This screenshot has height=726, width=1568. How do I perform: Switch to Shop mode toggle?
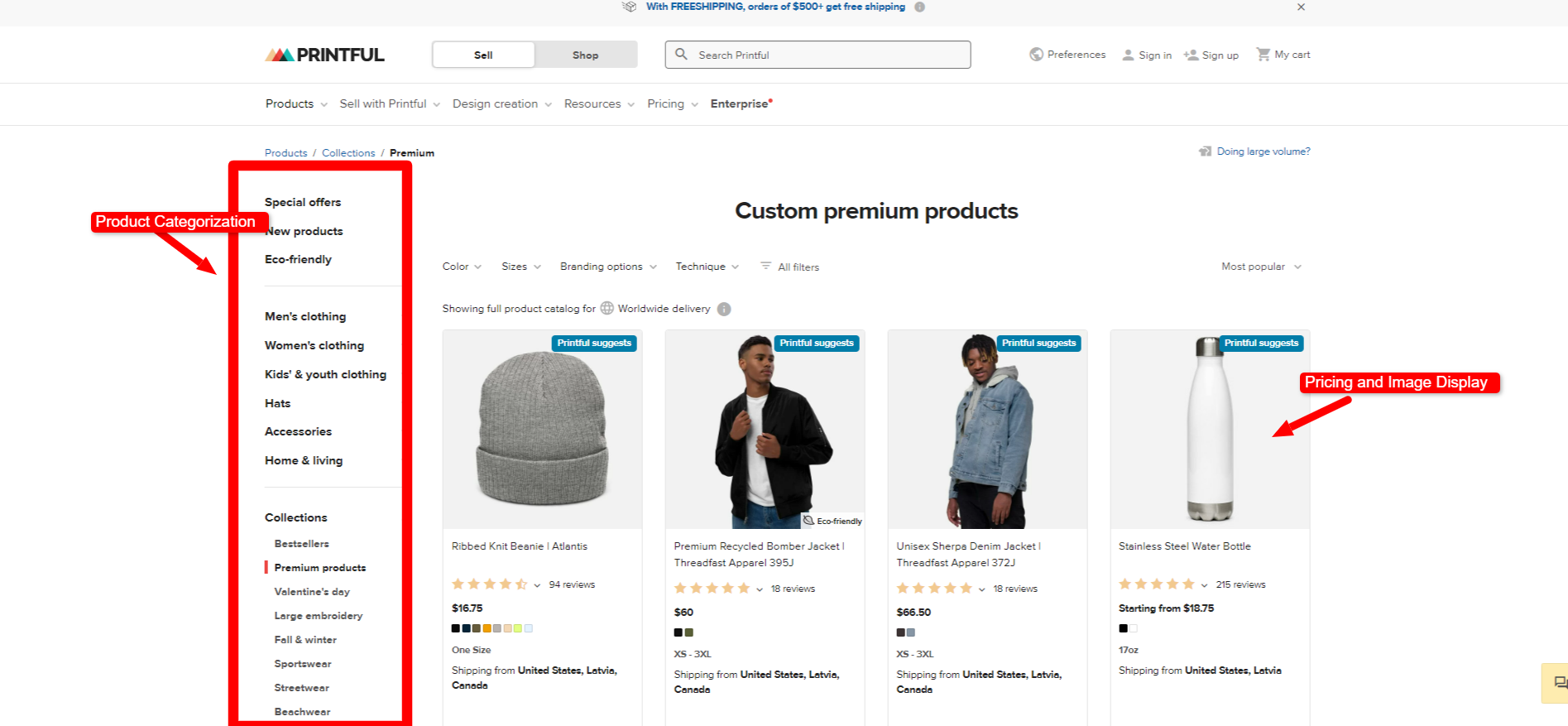pyautogui.click(x=585, y=55)
